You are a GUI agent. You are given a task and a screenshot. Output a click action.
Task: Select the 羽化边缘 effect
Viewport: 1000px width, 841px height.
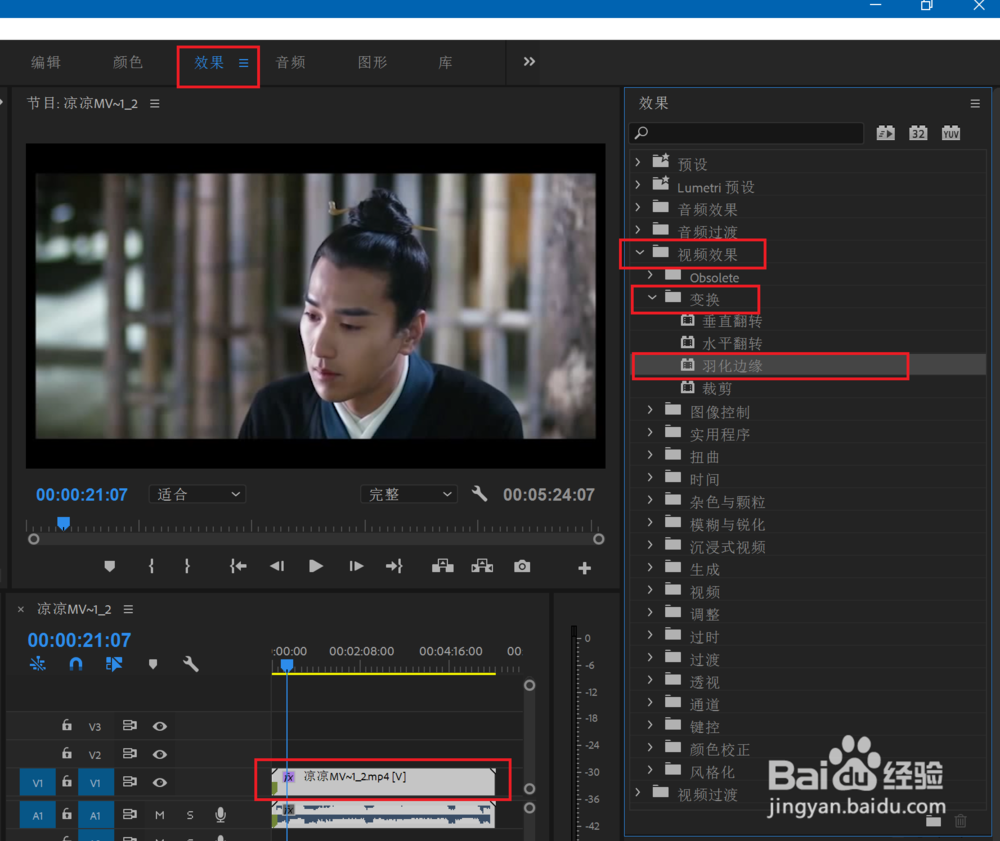732,366
